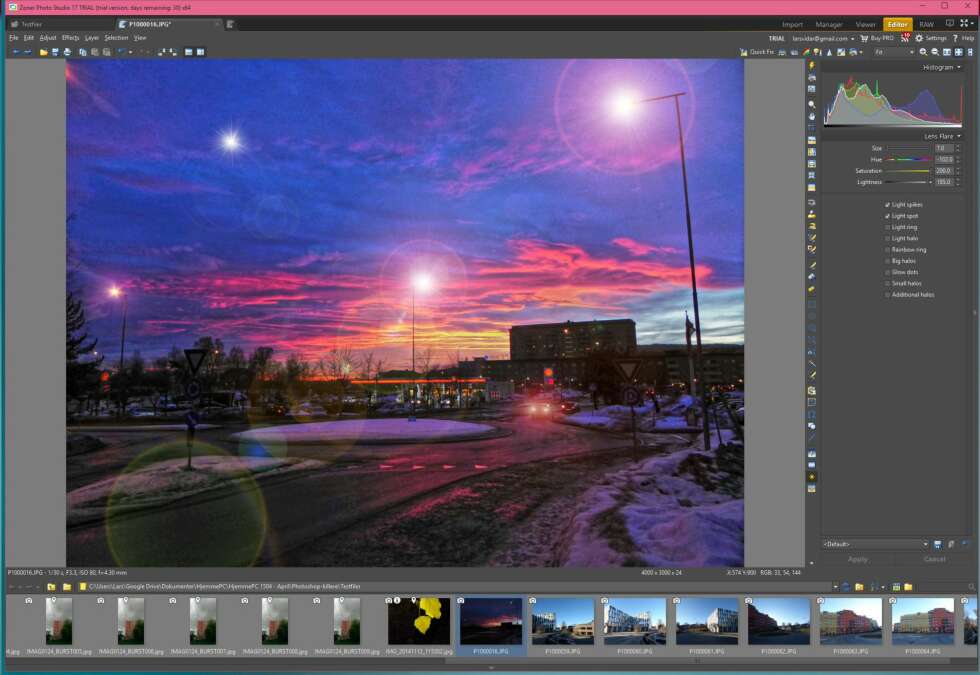This screenshot has height=675, width=980.
Task: Enable the Additional halos checkbox
Action: pos(888,295)
